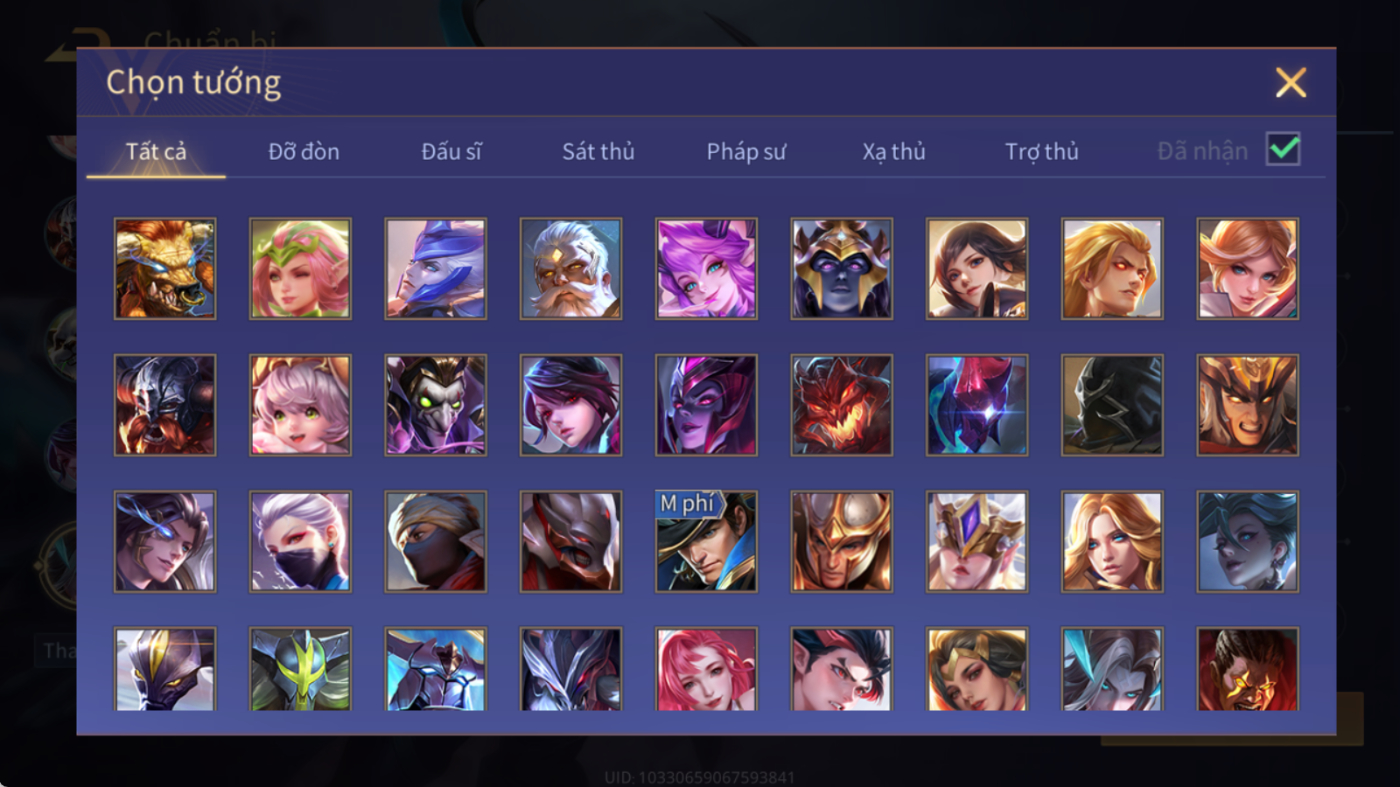Close the "Chọn tướng" dialog
Screen dimensions: 1400x787
(x=1291, y=83)
